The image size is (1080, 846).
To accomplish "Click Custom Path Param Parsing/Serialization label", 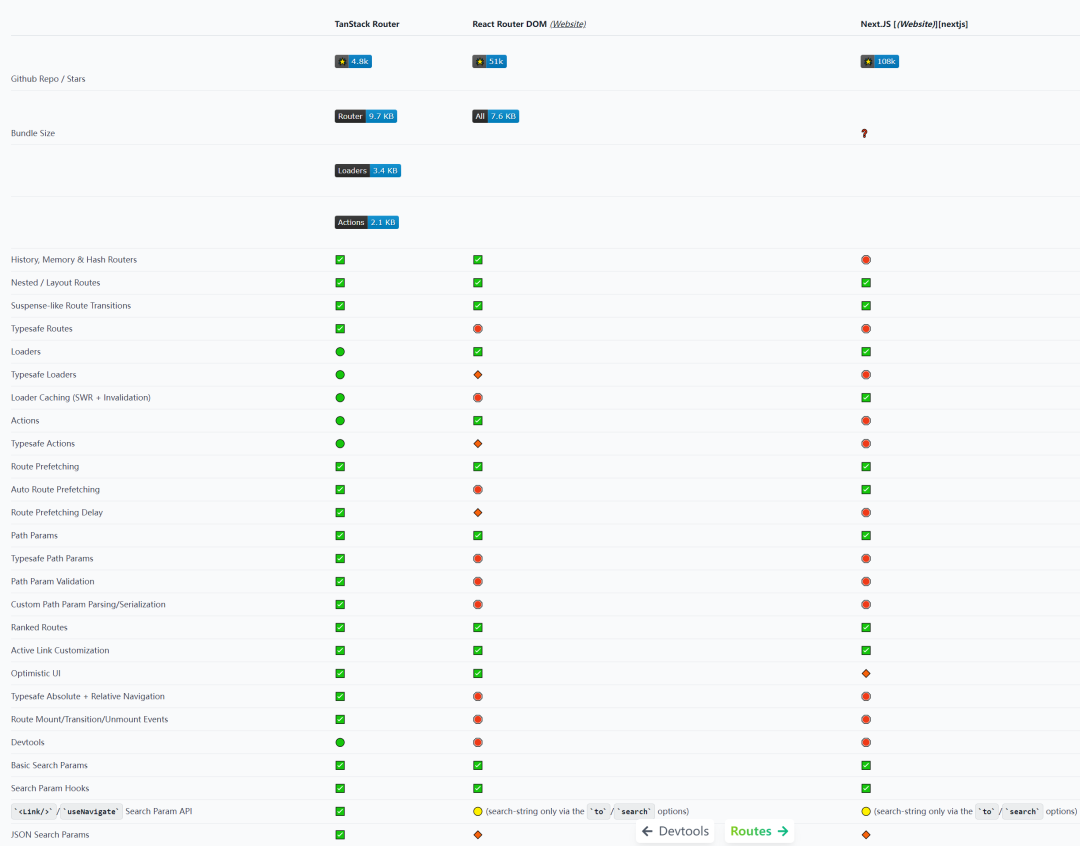I will pos(88,604).
